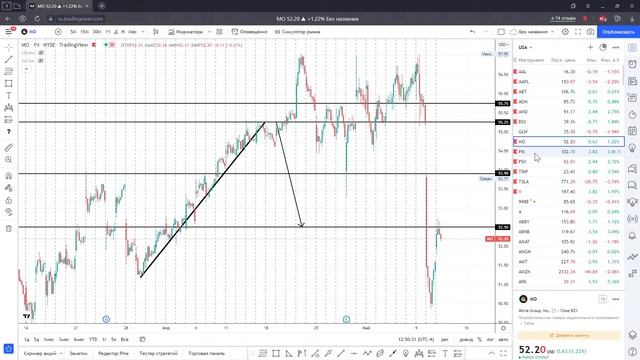640x360 pixels.
Task: Set the date range to YTD
Action: (x=93, y=340)
